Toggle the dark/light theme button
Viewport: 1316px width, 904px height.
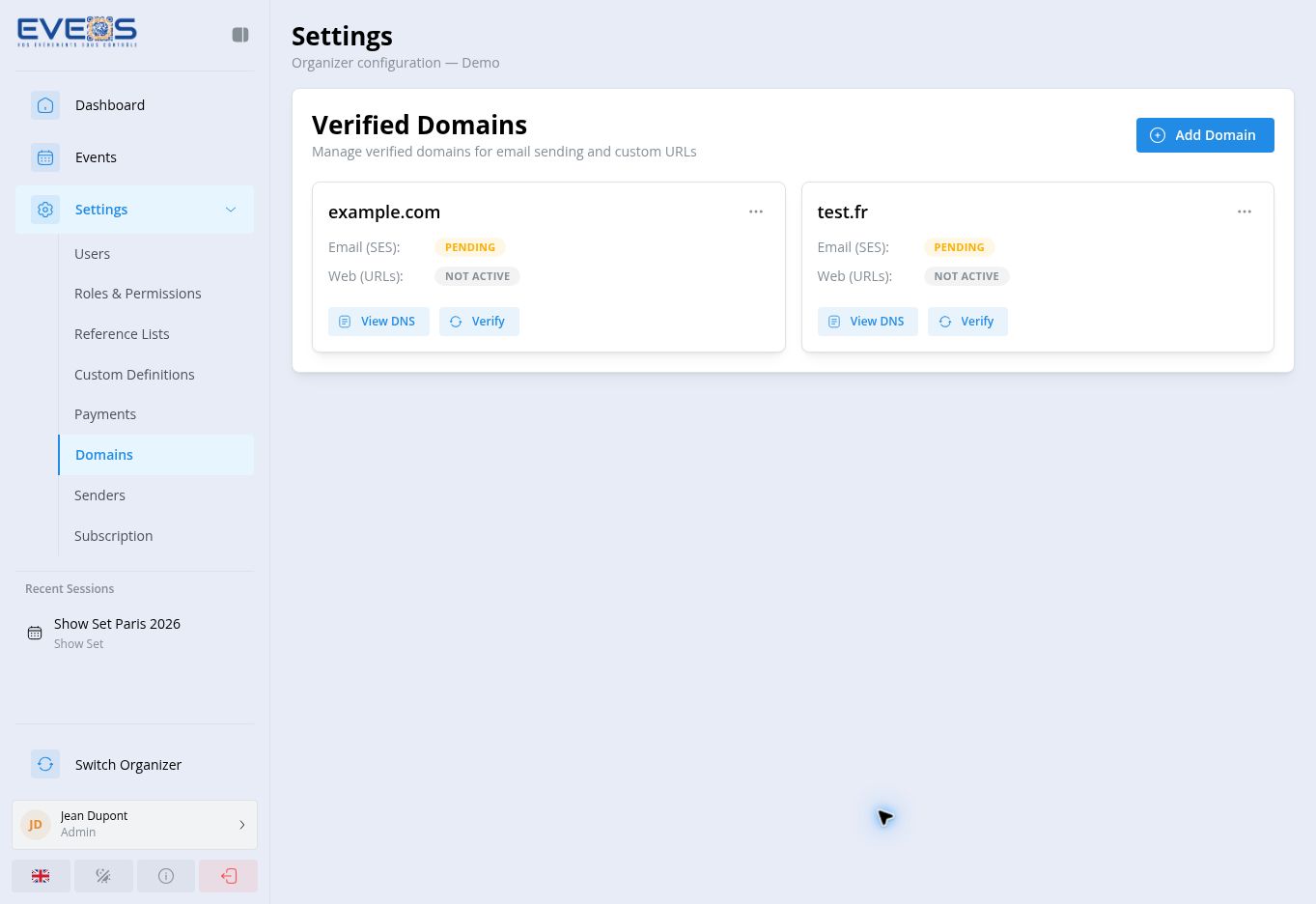tap(103, 876)
